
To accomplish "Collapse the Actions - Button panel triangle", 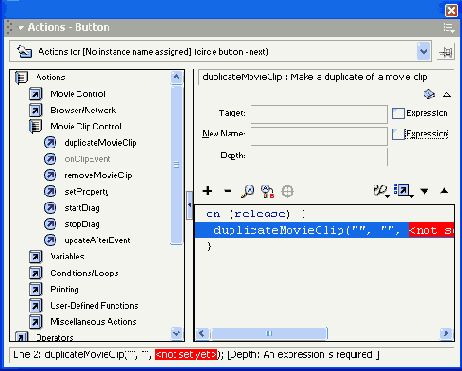I will [x=21, y=28].
